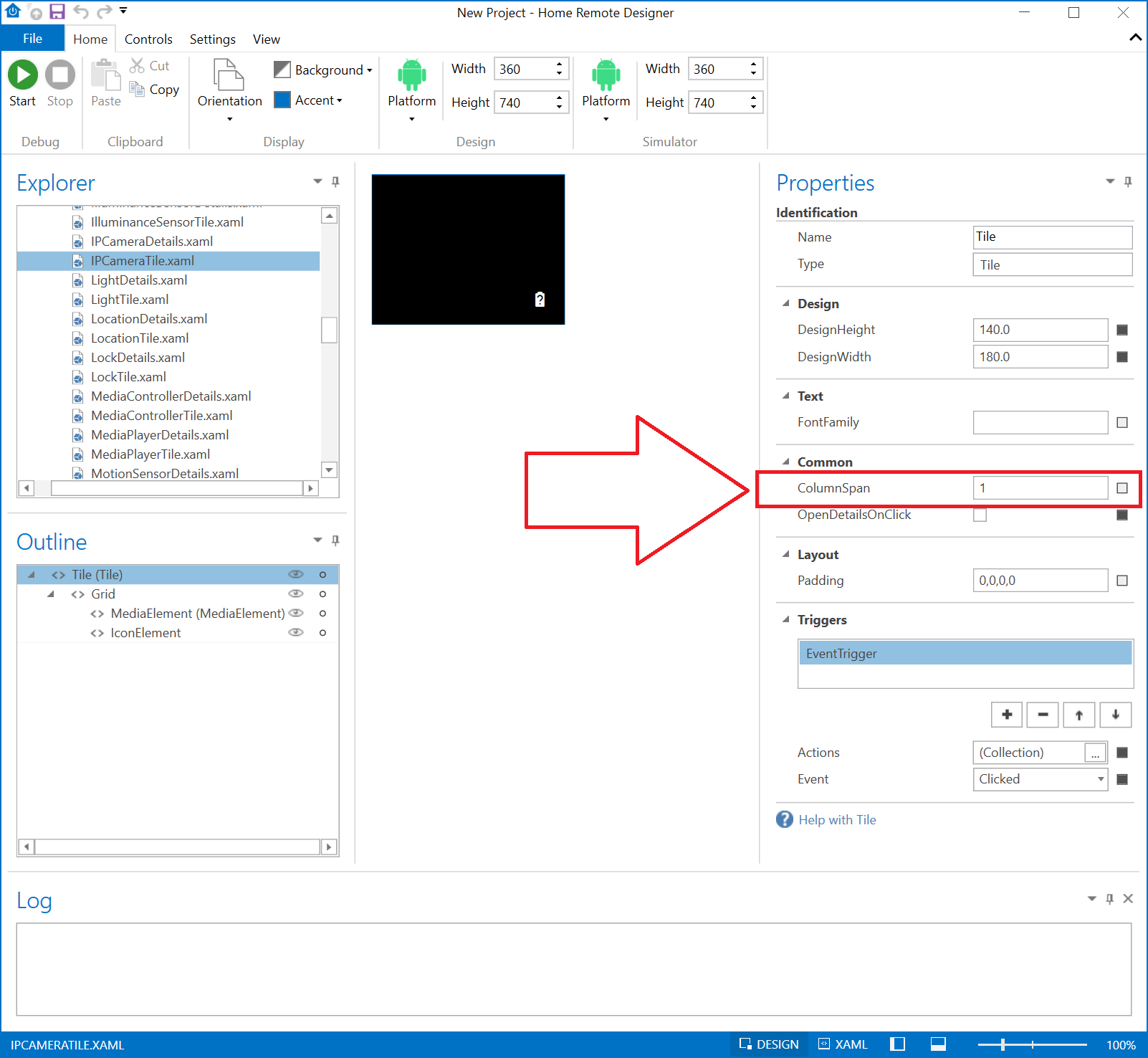This screenshot has height=1058, width=1148.
Task: Pin the Outline panel
Action: click(335, 540)
